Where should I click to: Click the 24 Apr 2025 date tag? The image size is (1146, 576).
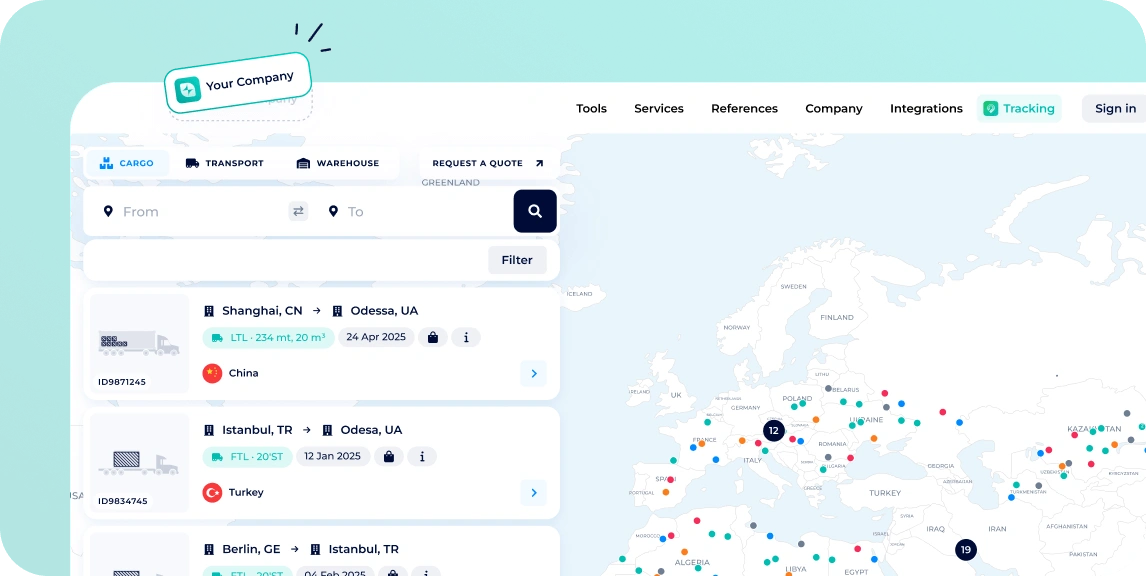pos(376,337)
